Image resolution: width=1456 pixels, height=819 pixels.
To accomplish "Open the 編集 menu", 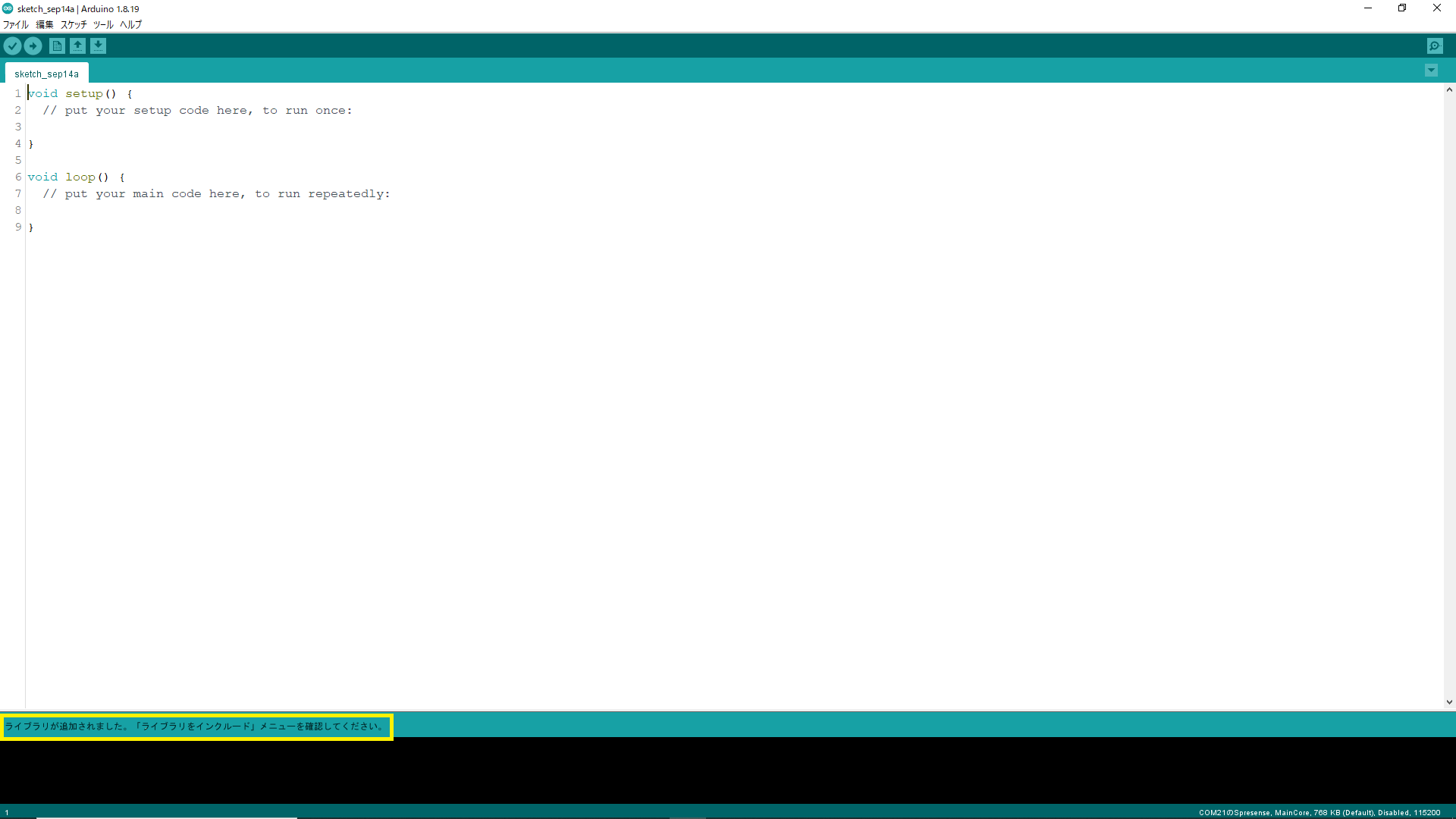I will click(45, 24).
